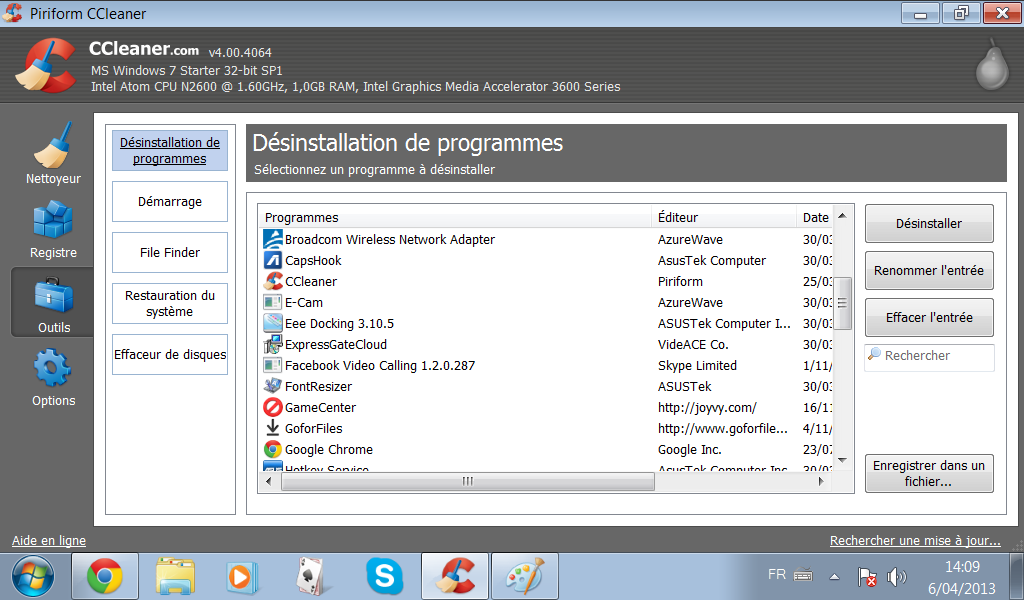Open the Effaceur de disques tab
This screenshot has width=1024, height=600.
[x=170, y=355]
